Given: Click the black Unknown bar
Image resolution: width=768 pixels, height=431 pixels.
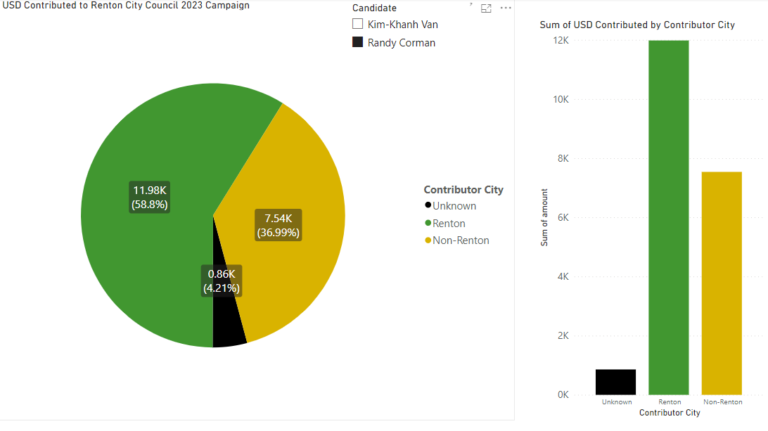Looking at the screenshot, I should (616, 381).
